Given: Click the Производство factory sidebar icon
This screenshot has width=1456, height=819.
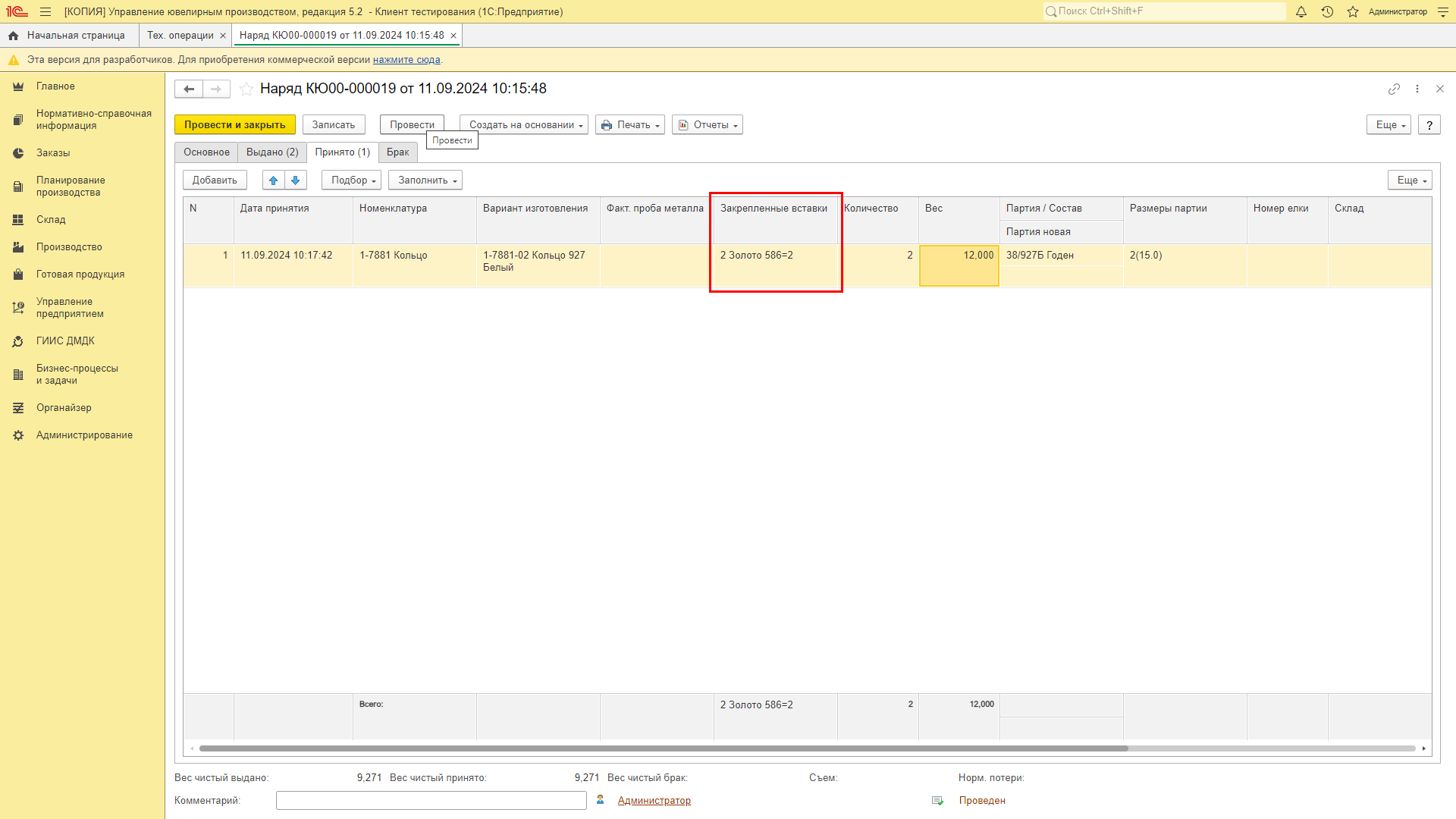Looking at the screenshot, I should [x=18, y=247].
